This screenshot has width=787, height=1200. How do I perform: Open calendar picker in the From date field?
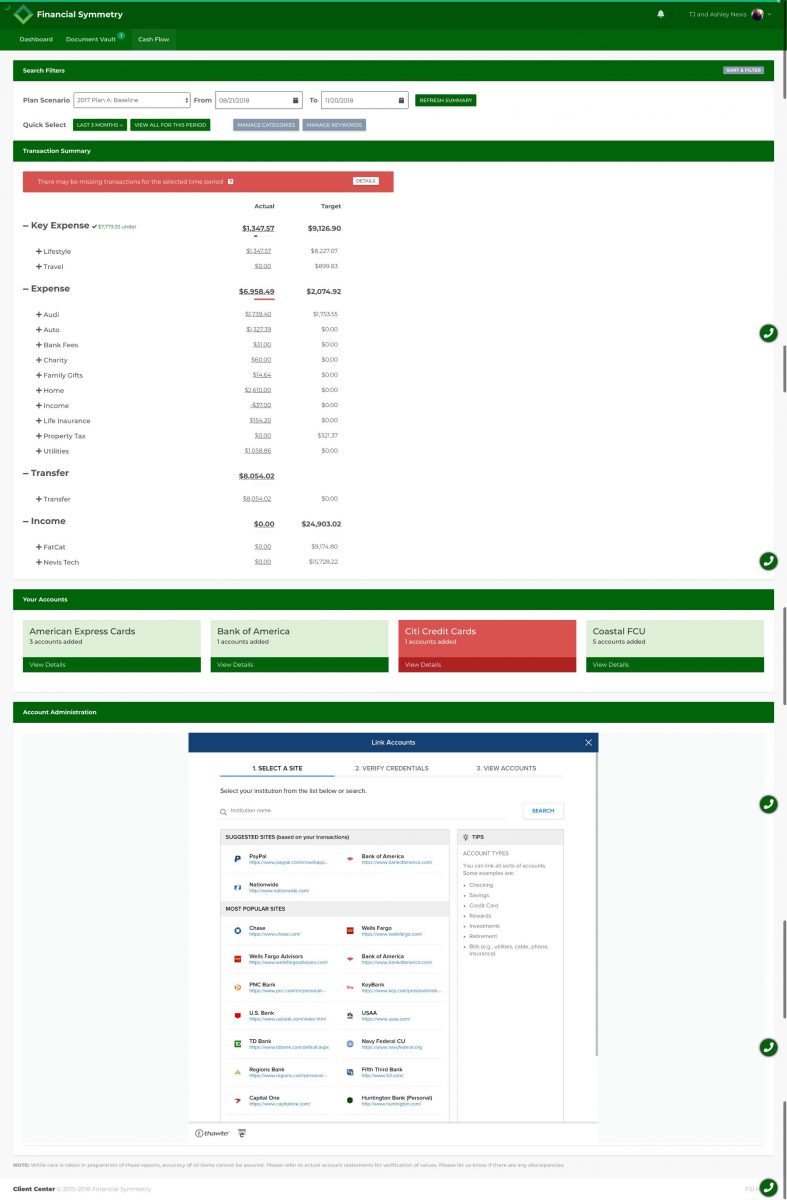295,100
